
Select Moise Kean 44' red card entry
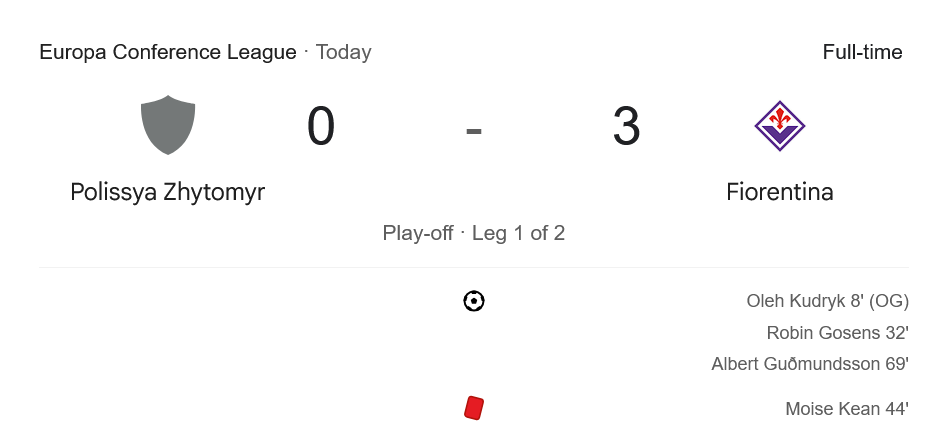click(847, 409)
